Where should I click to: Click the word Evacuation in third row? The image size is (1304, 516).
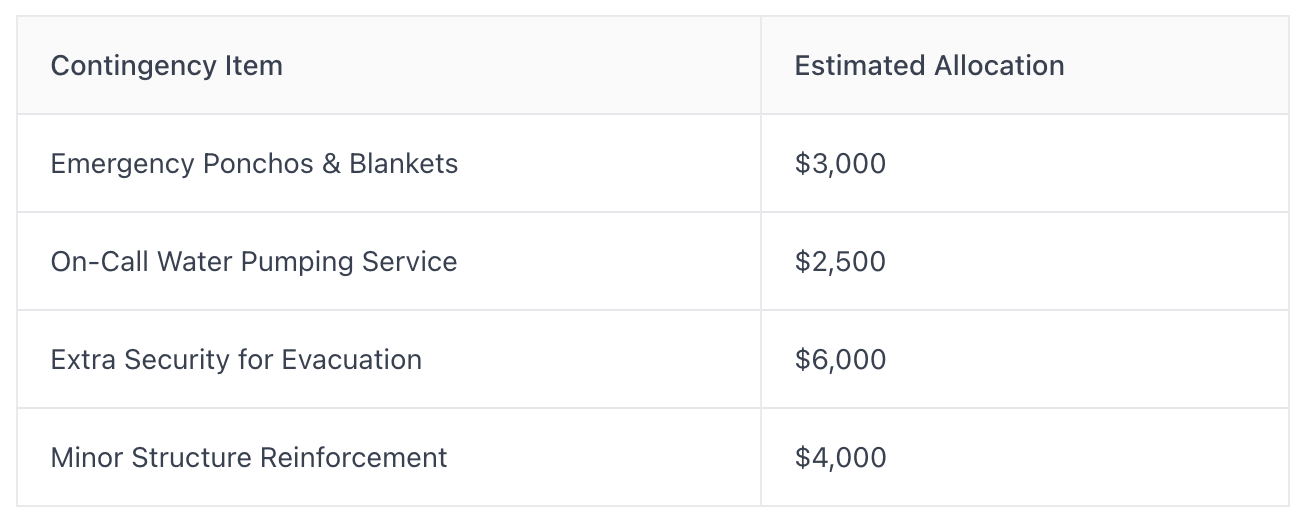point(352,359)
